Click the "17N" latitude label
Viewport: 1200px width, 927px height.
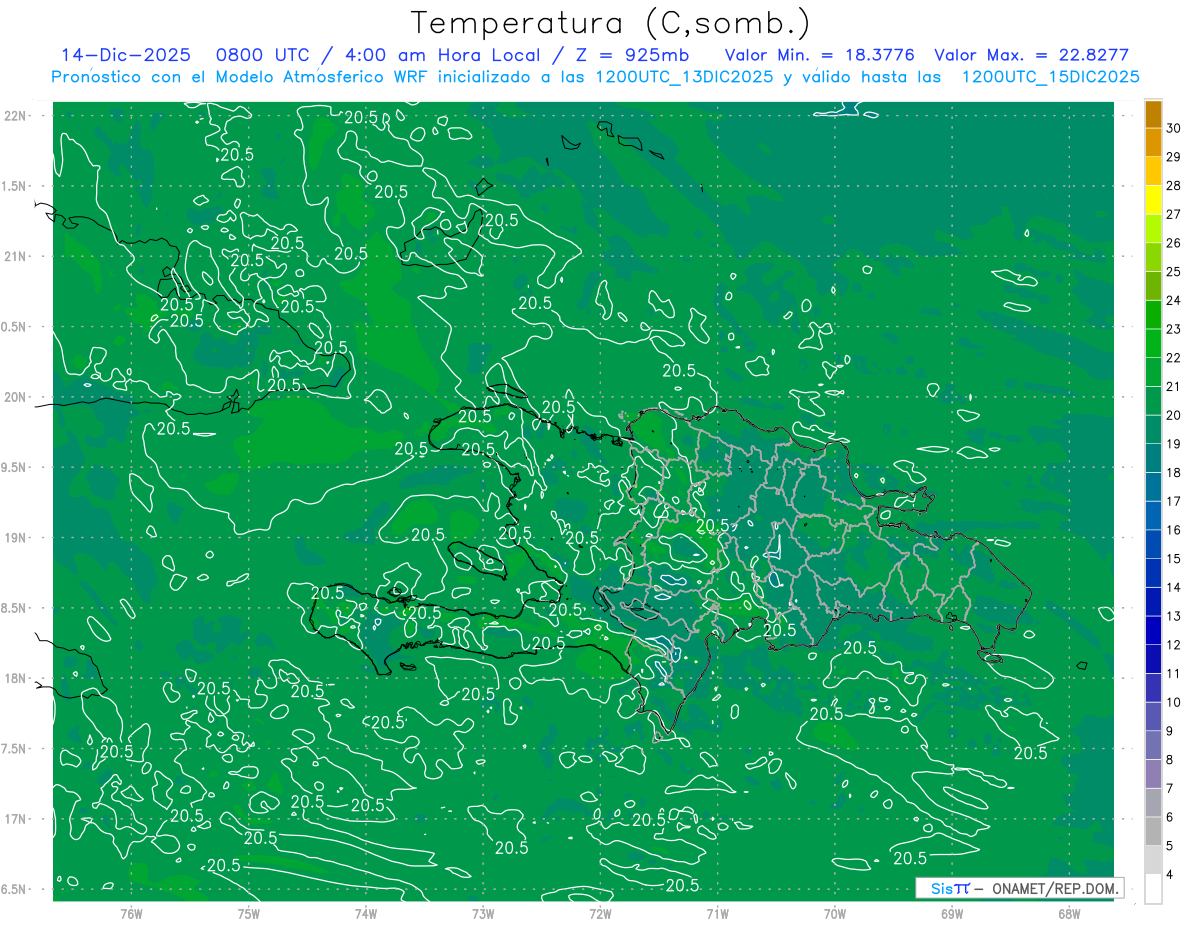tap(15, 819)
